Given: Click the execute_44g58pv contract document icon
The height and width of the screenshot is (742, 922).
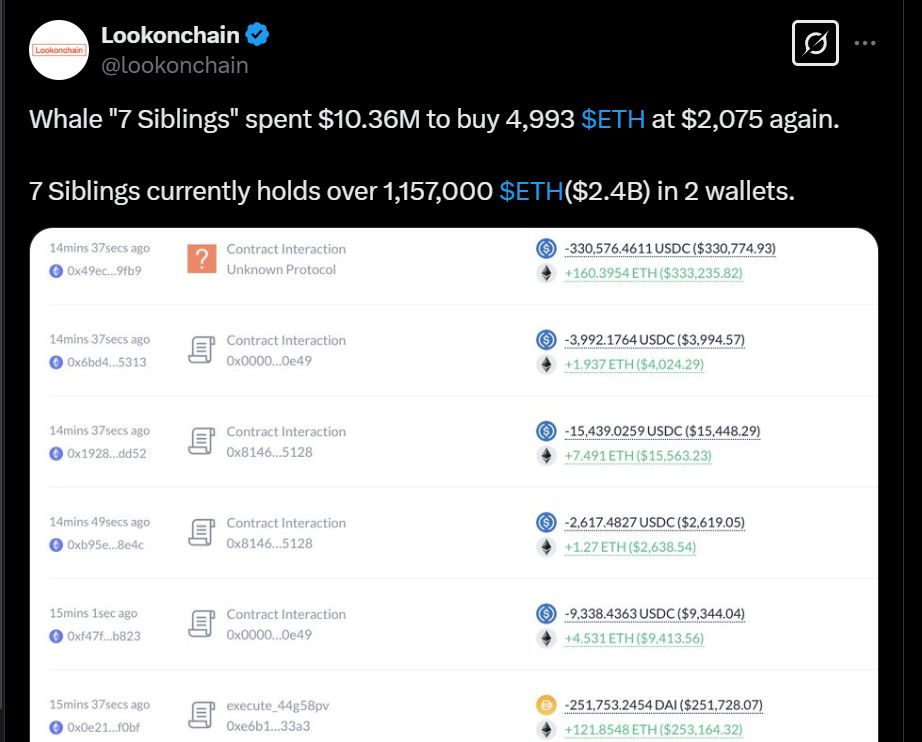Looking at the screenshot, I should coord(202,715).
